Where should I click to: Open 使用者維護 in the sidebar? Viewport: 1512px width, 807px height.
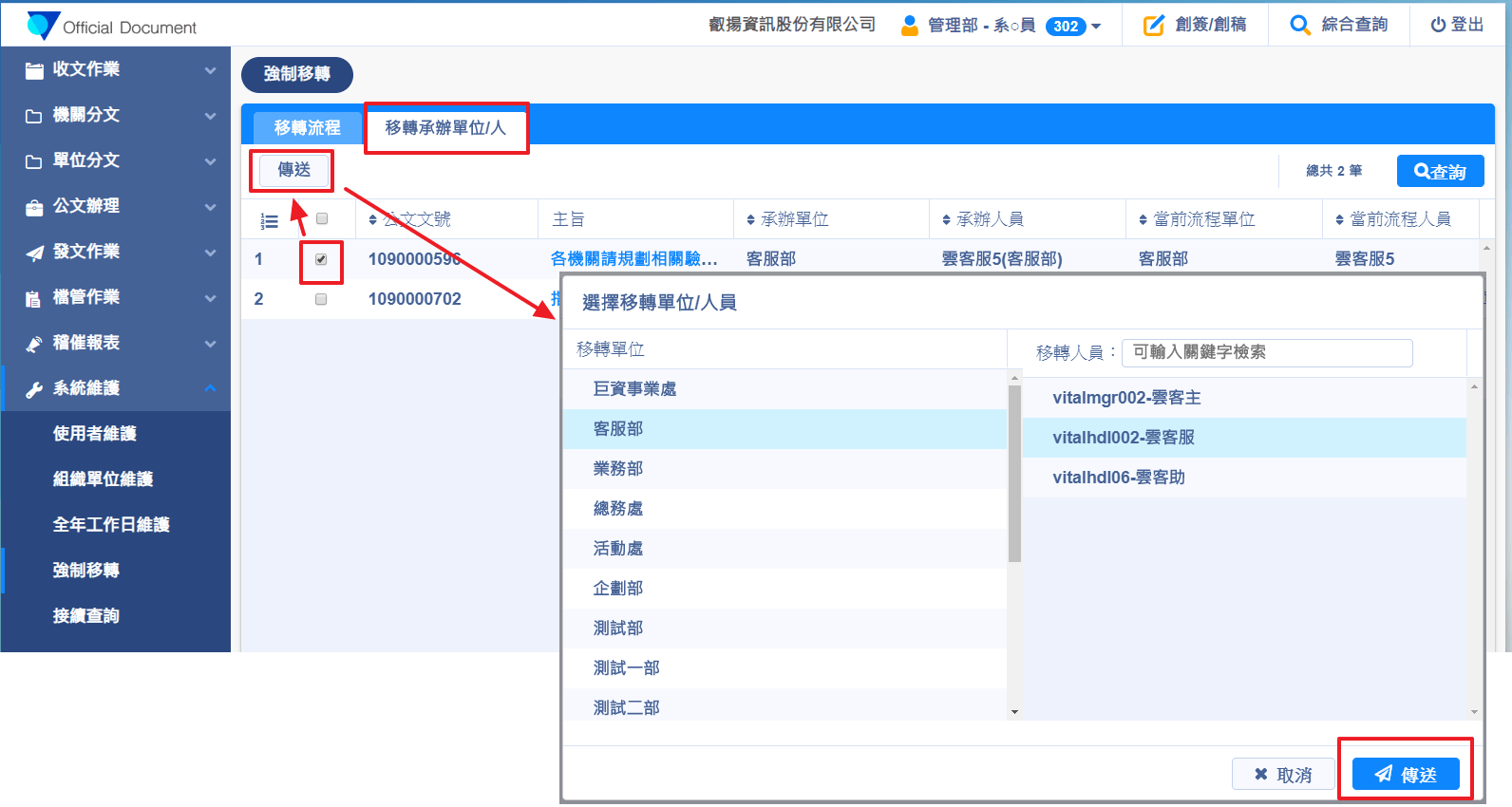[x=95, y=434]
